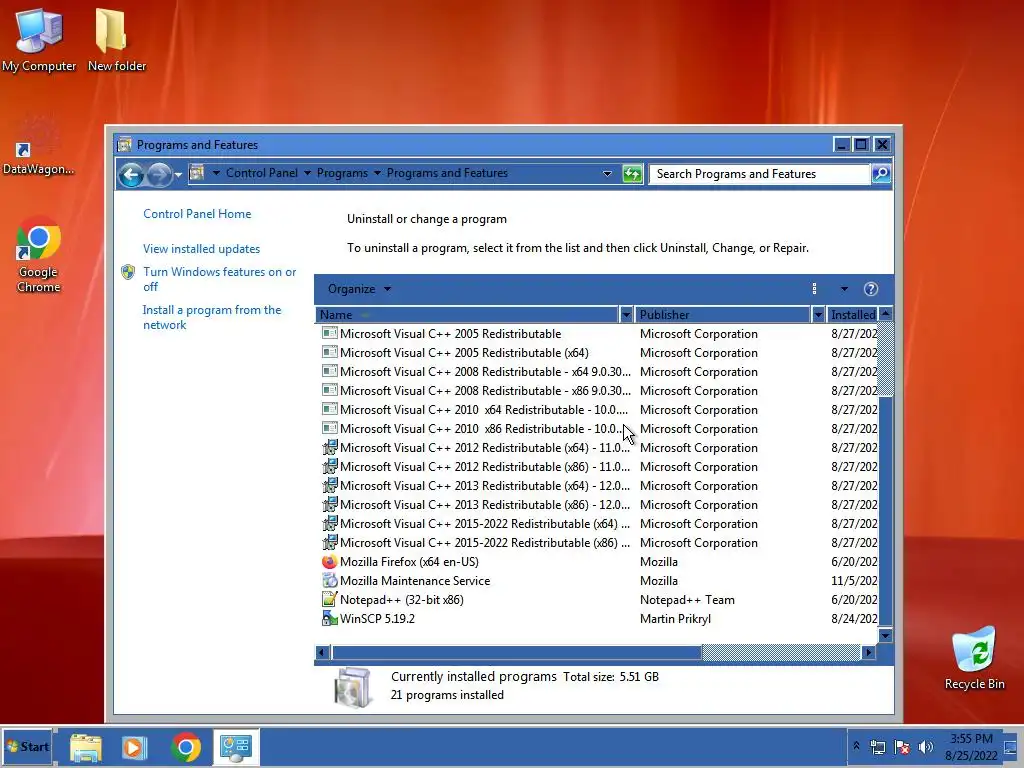The height and width of the screenshot is (768, 1024).
Task: Open media player from taskbar
Action: click(134, 747)
